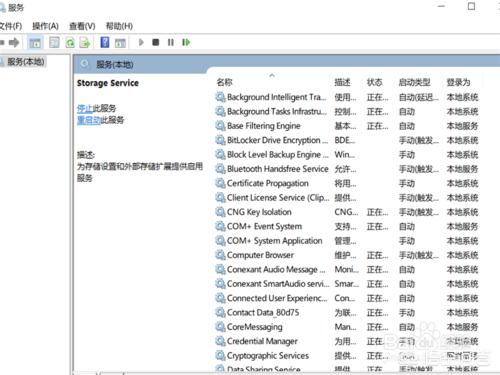Open the 文件(F) menu
500x375 pixels.
(11, 26)
